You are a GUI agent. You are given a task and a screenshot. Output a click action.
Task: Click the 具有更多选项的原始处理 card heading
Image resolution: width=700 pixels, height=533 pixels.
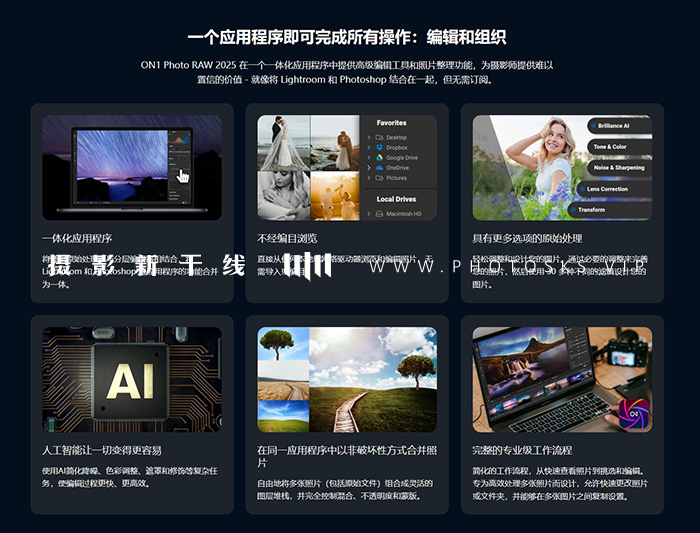tap(527, 238)
